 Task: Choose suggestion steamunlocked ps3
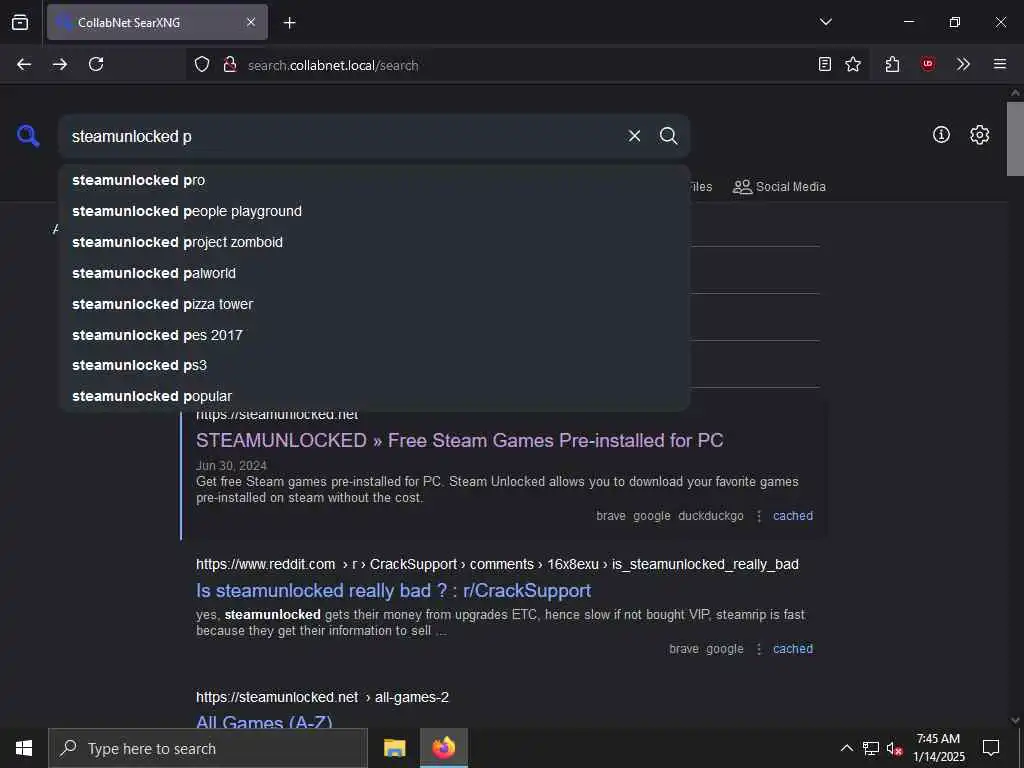pos(374,365)
